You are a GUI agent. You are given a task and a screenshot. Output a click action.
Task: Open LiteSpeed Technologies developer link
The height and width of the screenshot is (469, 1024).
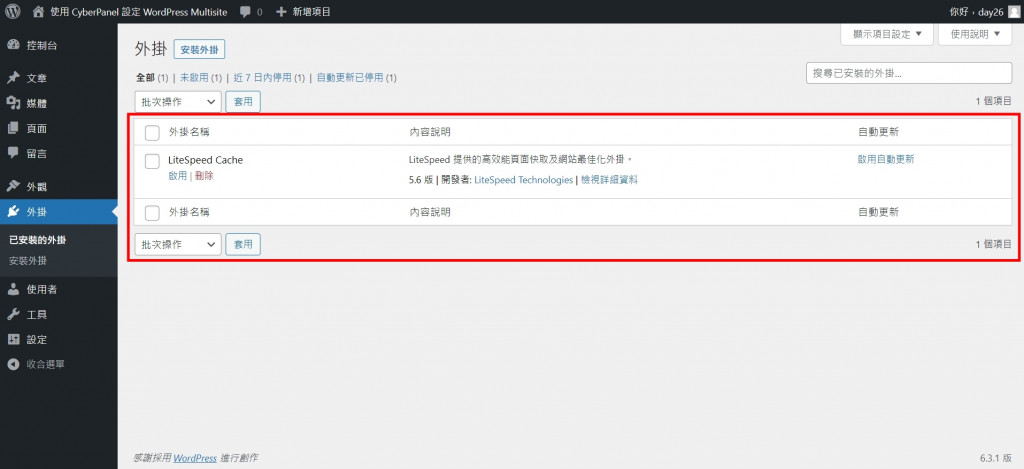coord(523,180)
